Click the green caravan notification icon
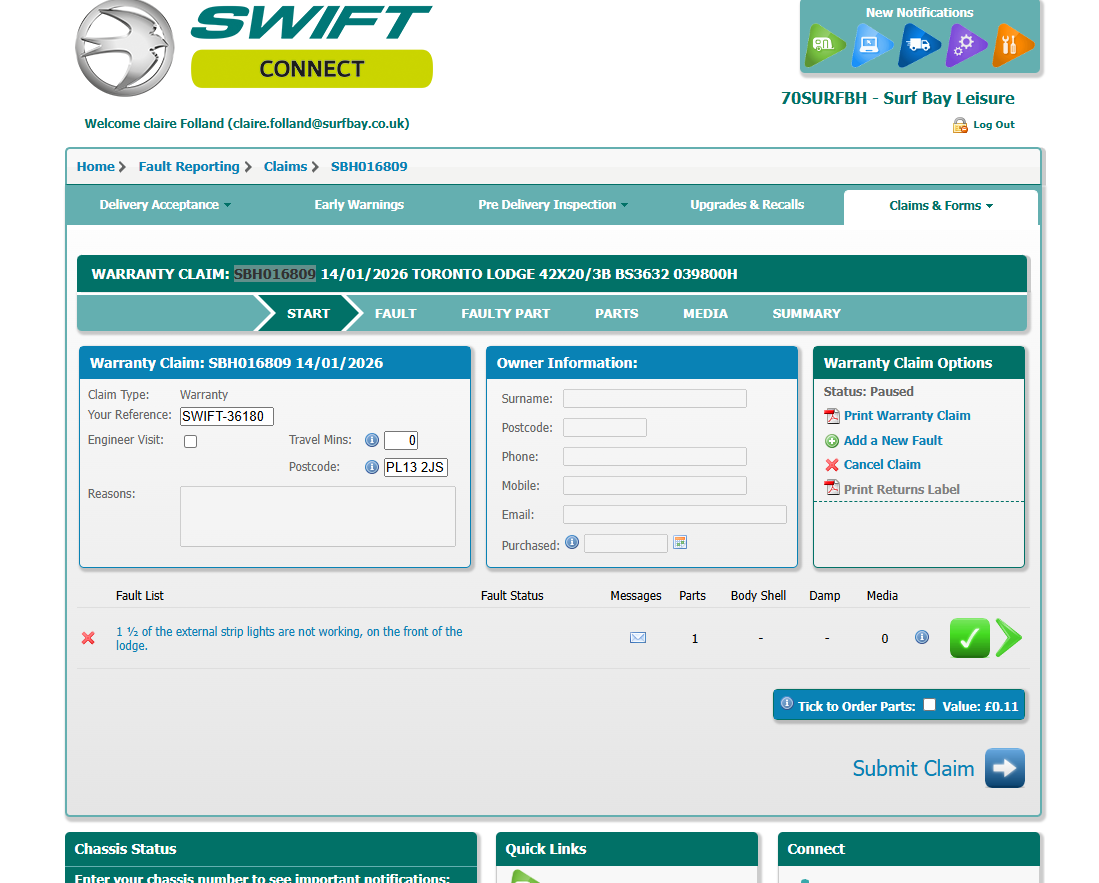1099x883 pixels. pyautogui.click(x=826, y=45)
